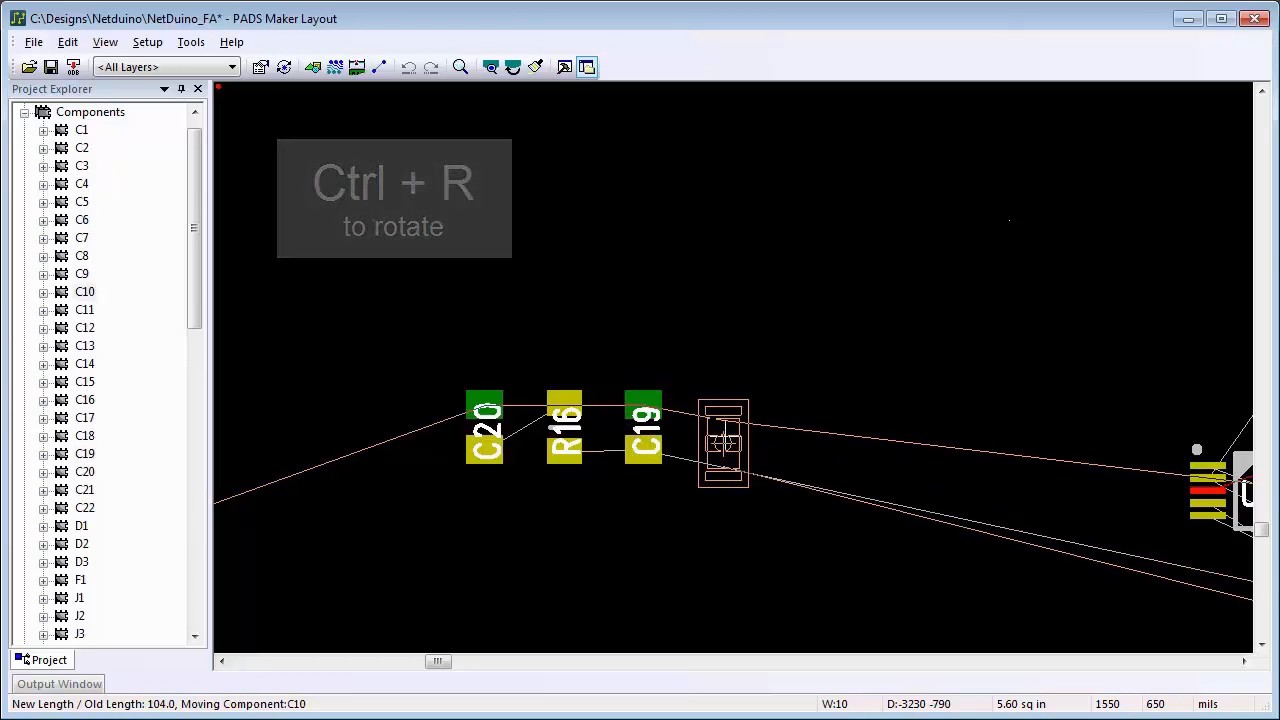This screenshot has width=1280, height=720.
Task: Click the horizontal scrollbar thumb
Action: [x=437, y=661]
